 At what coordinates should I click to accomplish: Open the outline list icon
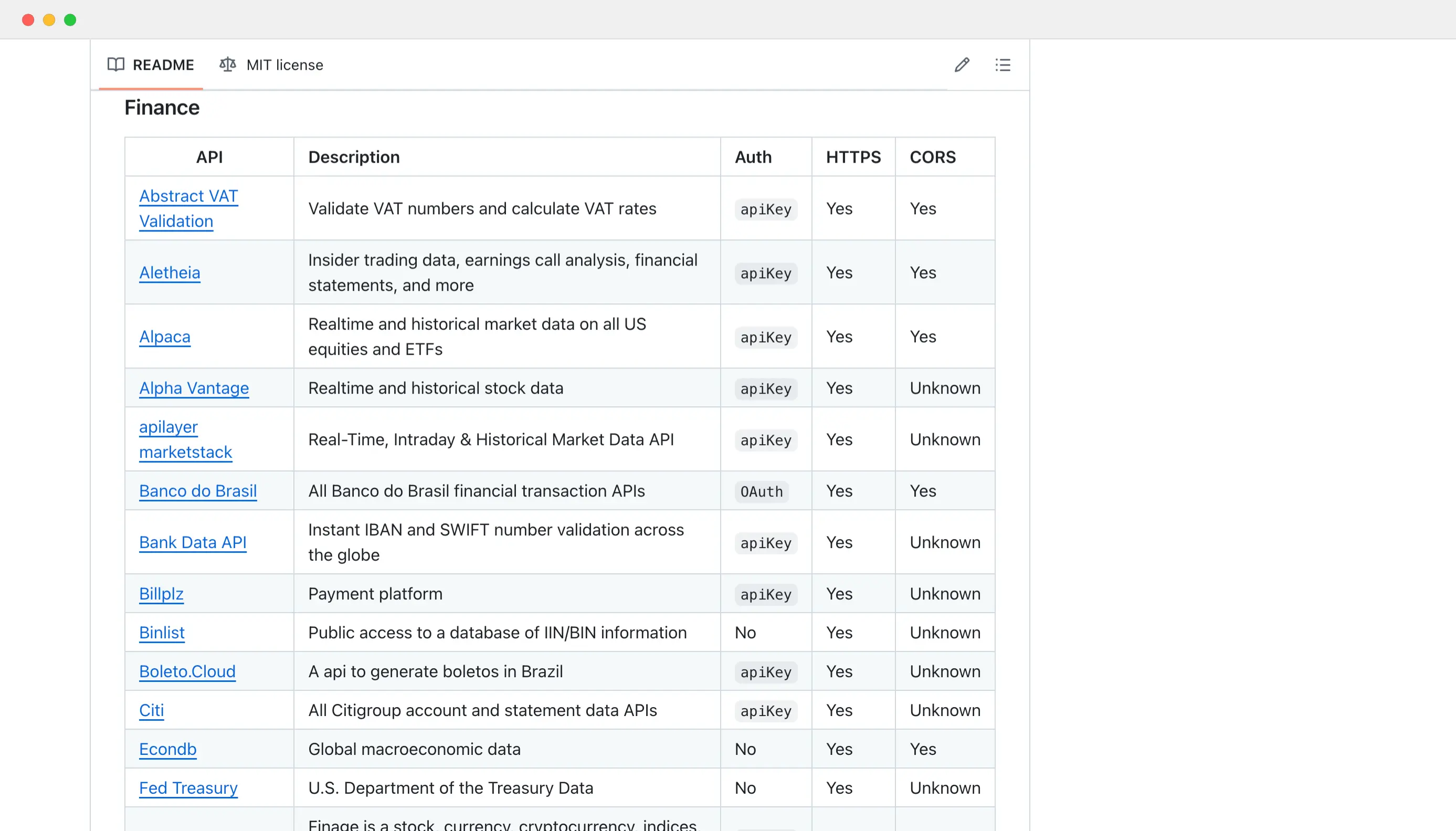[1003, 65]
